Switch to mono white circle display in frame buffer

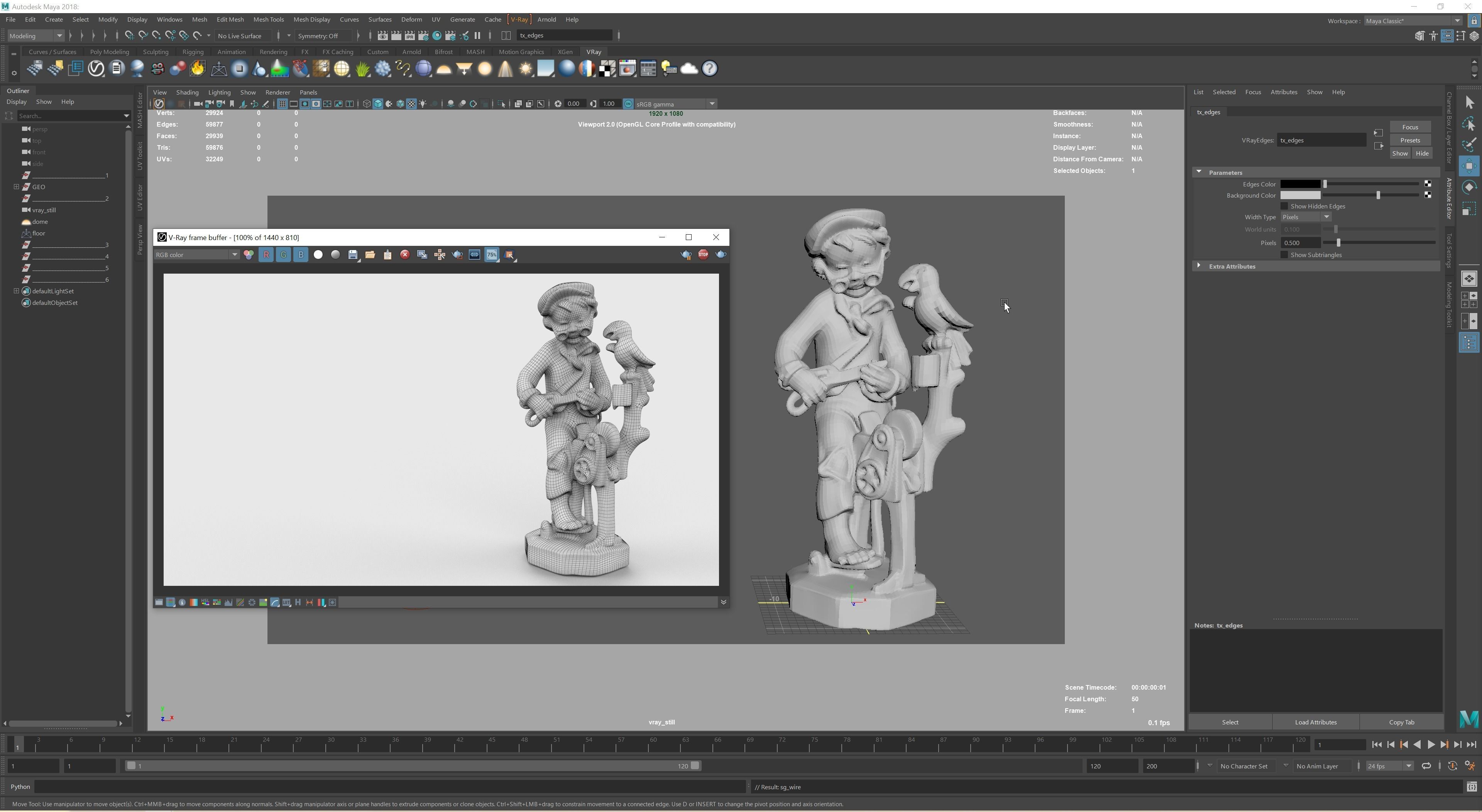(318, 255)
